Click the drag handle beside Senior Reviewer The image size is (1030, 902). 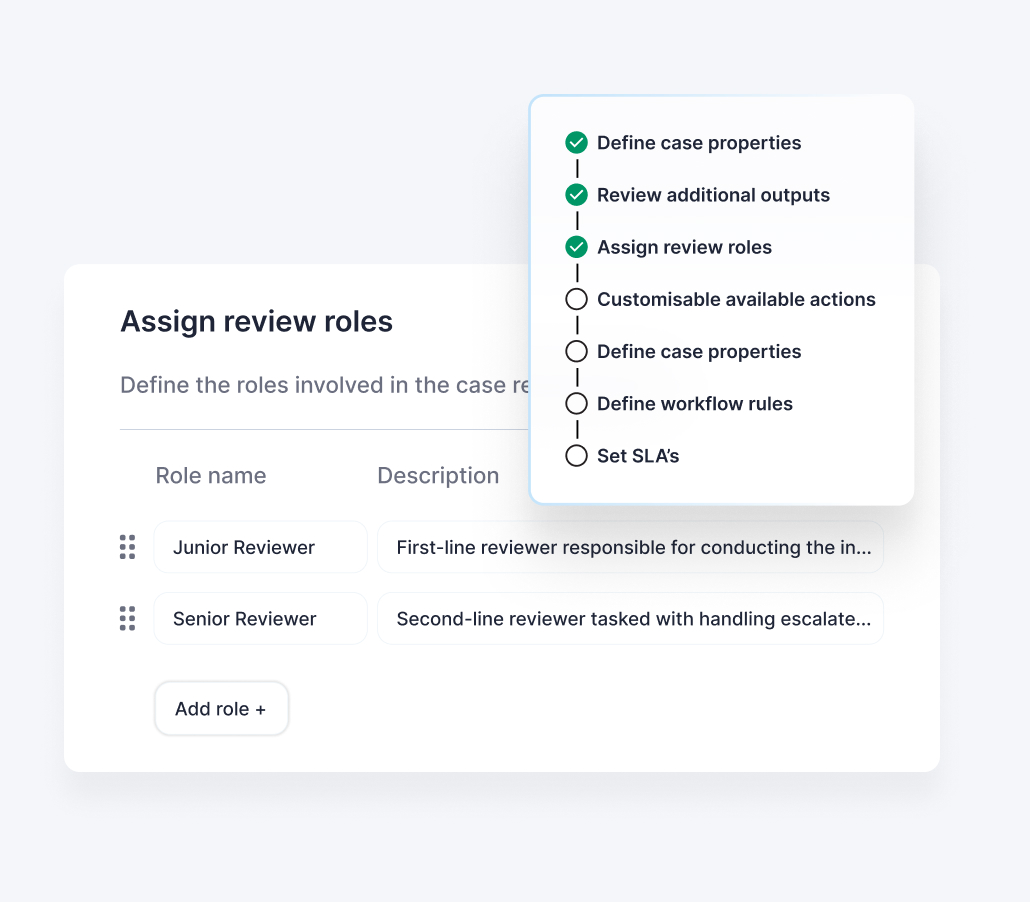coord(127,619)
